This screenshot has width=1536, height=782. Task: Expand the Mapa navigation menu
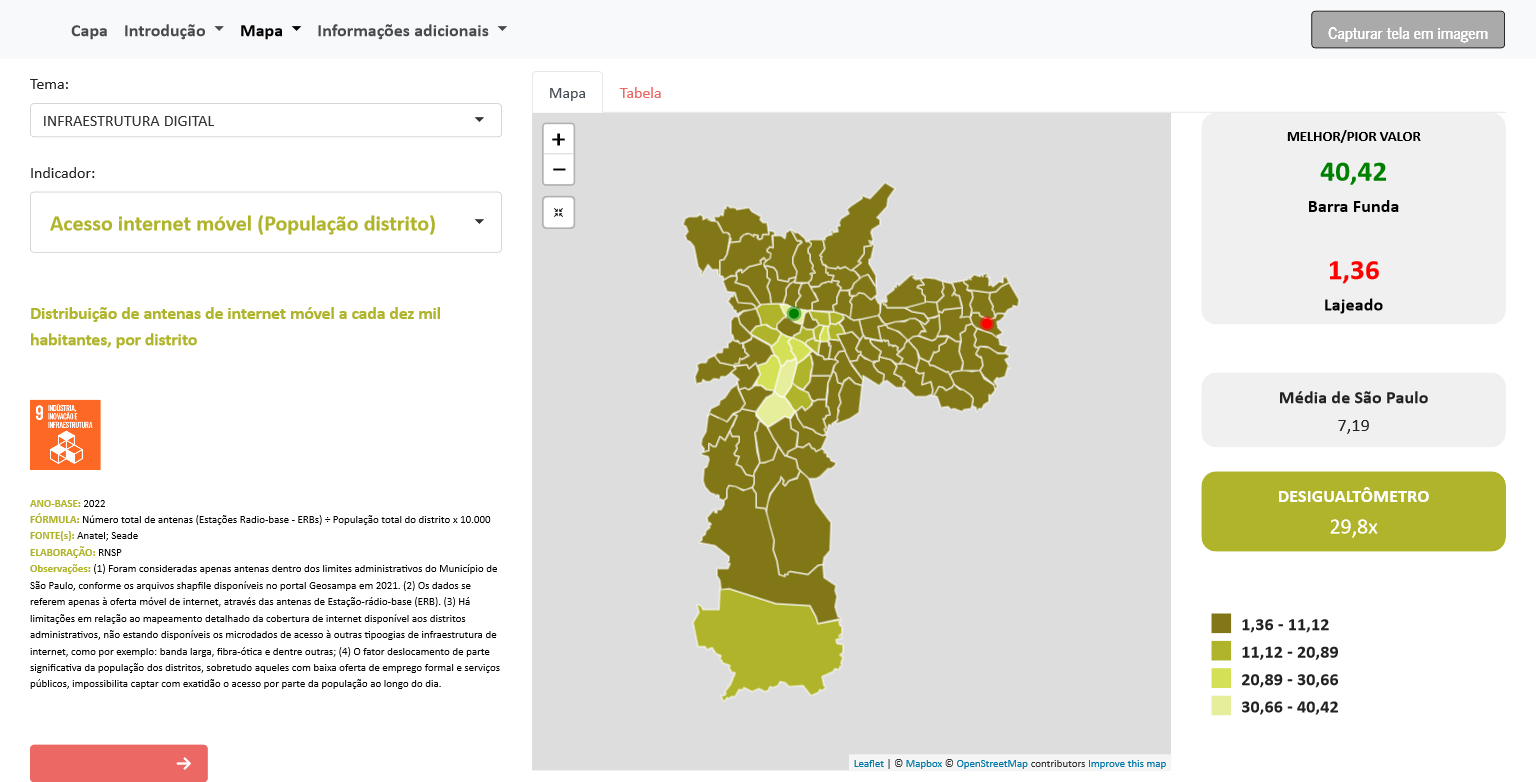point(270,30)
